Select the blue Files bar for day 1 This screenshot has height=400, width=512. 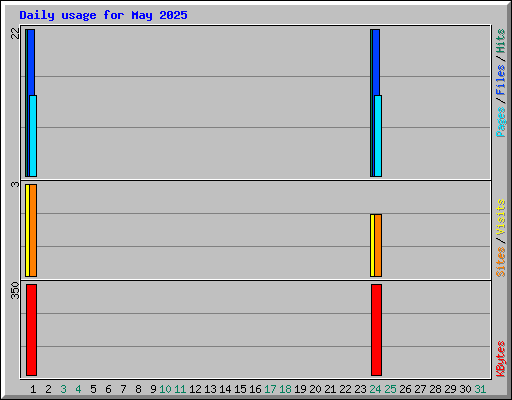(x=31, y=62)
